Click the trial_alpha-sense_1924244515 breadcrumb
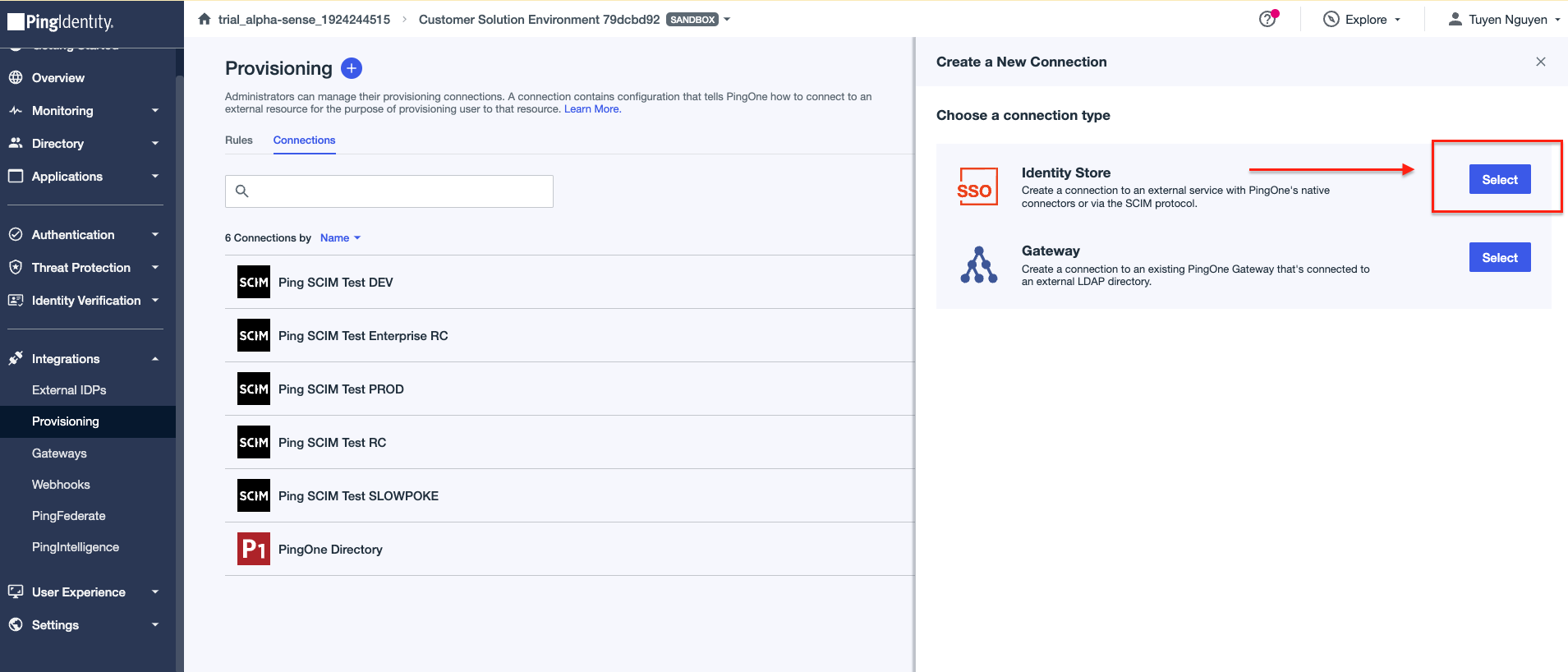 tap(304, 20)
